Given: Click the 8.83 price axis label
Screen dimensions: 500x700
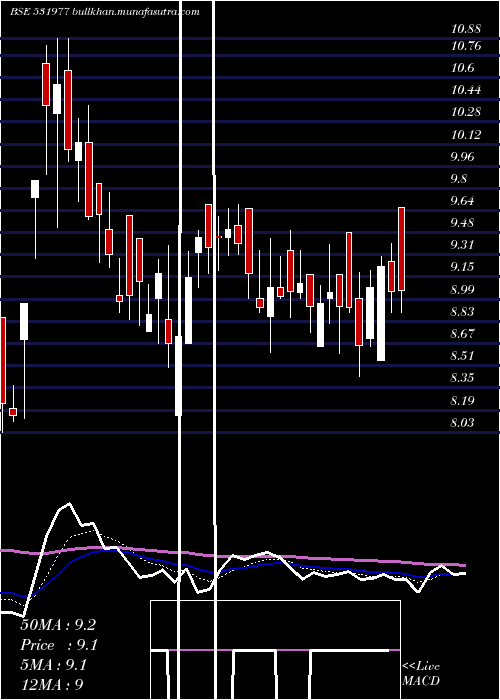Looking at the screenshot, I should tap(462, 312).
